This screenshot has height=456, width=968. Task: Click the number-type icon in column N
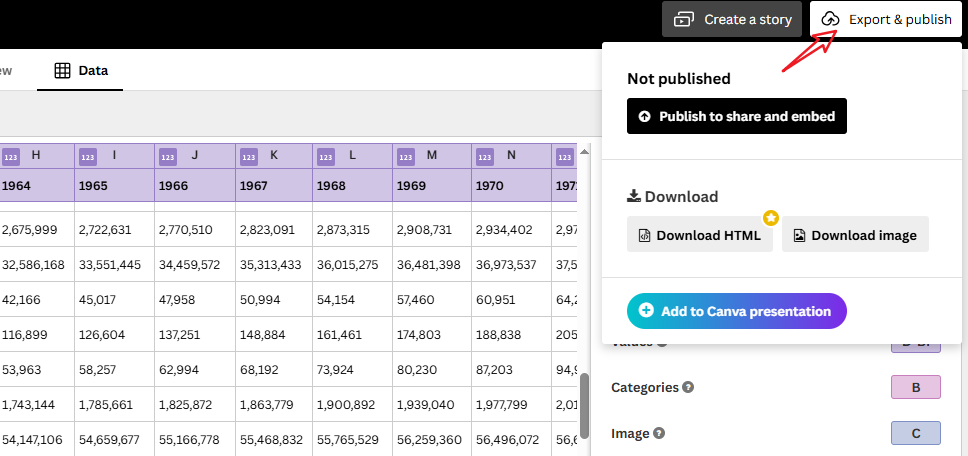tap(484, 156)
